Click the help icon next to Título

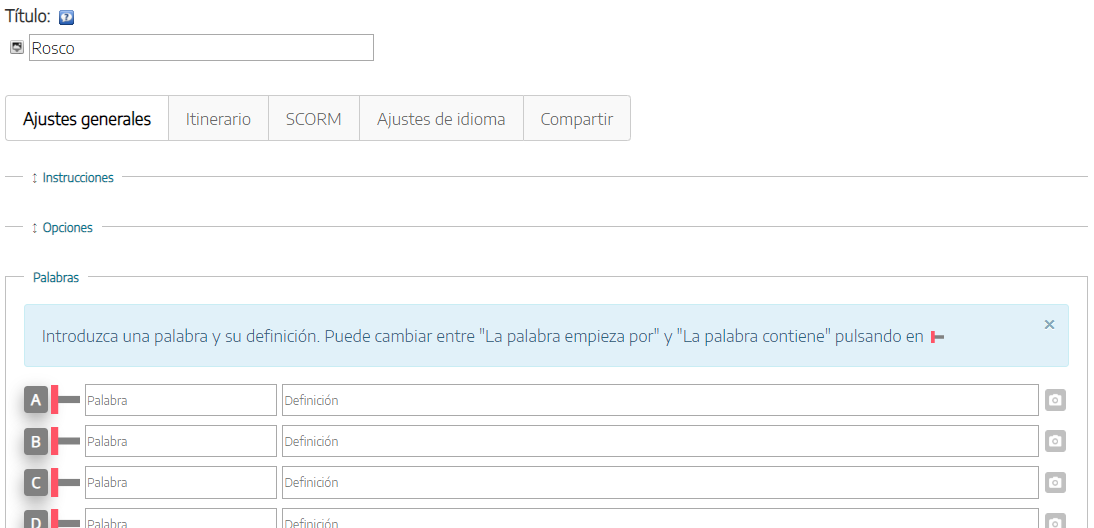(67, 18)
